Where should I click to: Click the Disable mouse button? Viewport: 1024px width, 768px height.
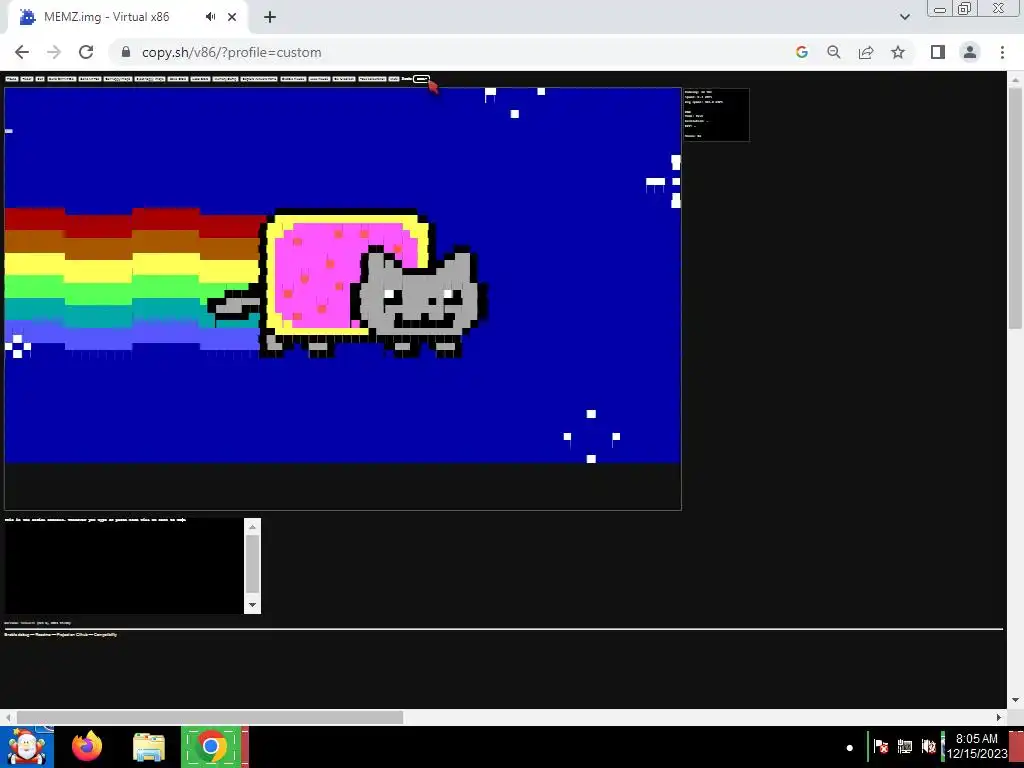tap(293, 79)
